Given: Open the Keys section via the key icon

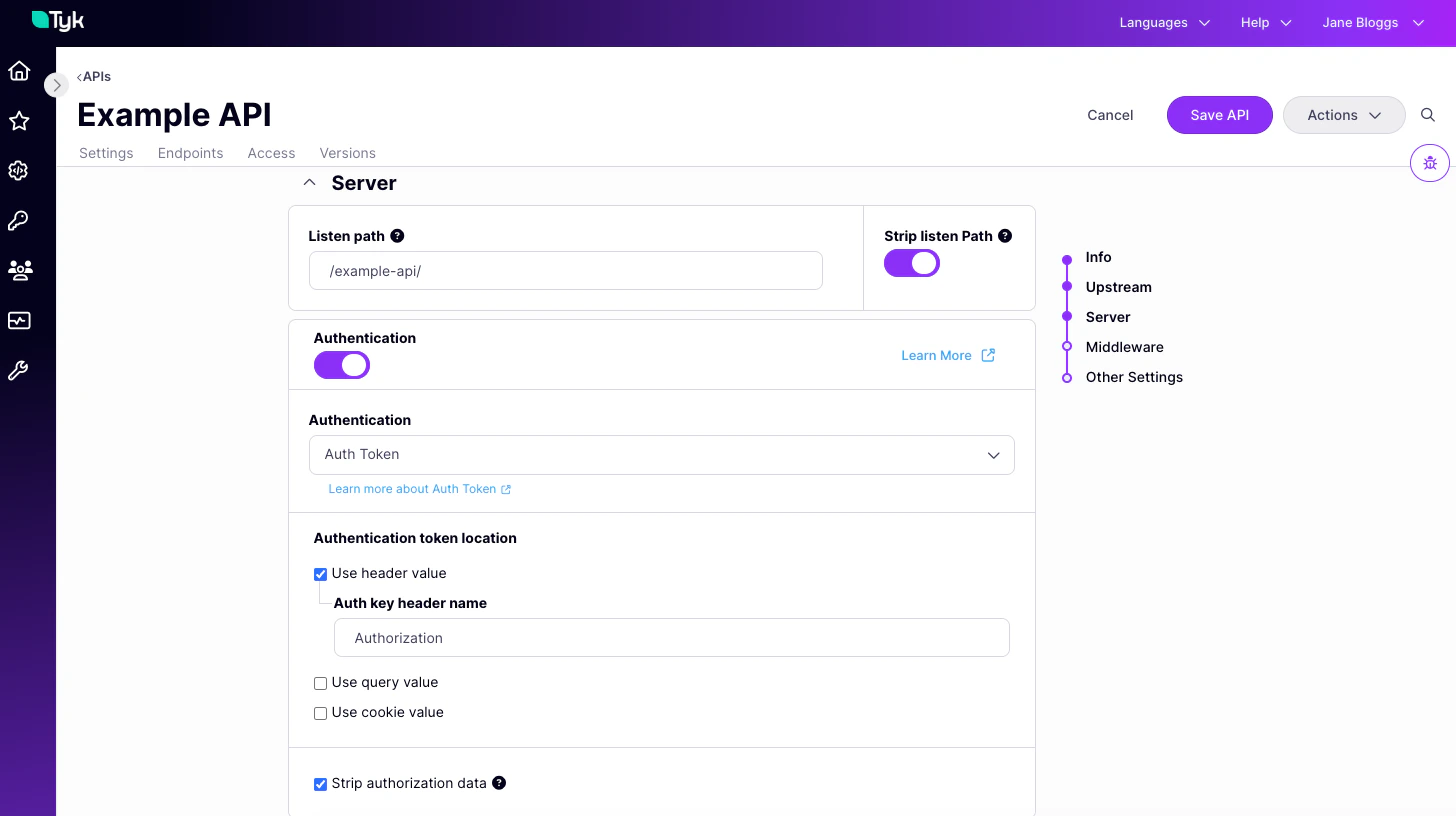Looking at the screenshot, I should pyautogui.click(x=18, y=220).
